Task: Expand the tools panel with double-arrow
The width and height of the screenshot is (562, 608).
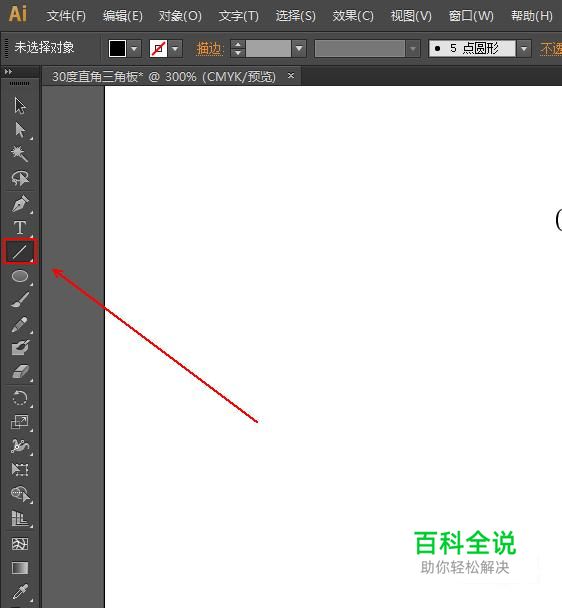Action: click(8, 72)
